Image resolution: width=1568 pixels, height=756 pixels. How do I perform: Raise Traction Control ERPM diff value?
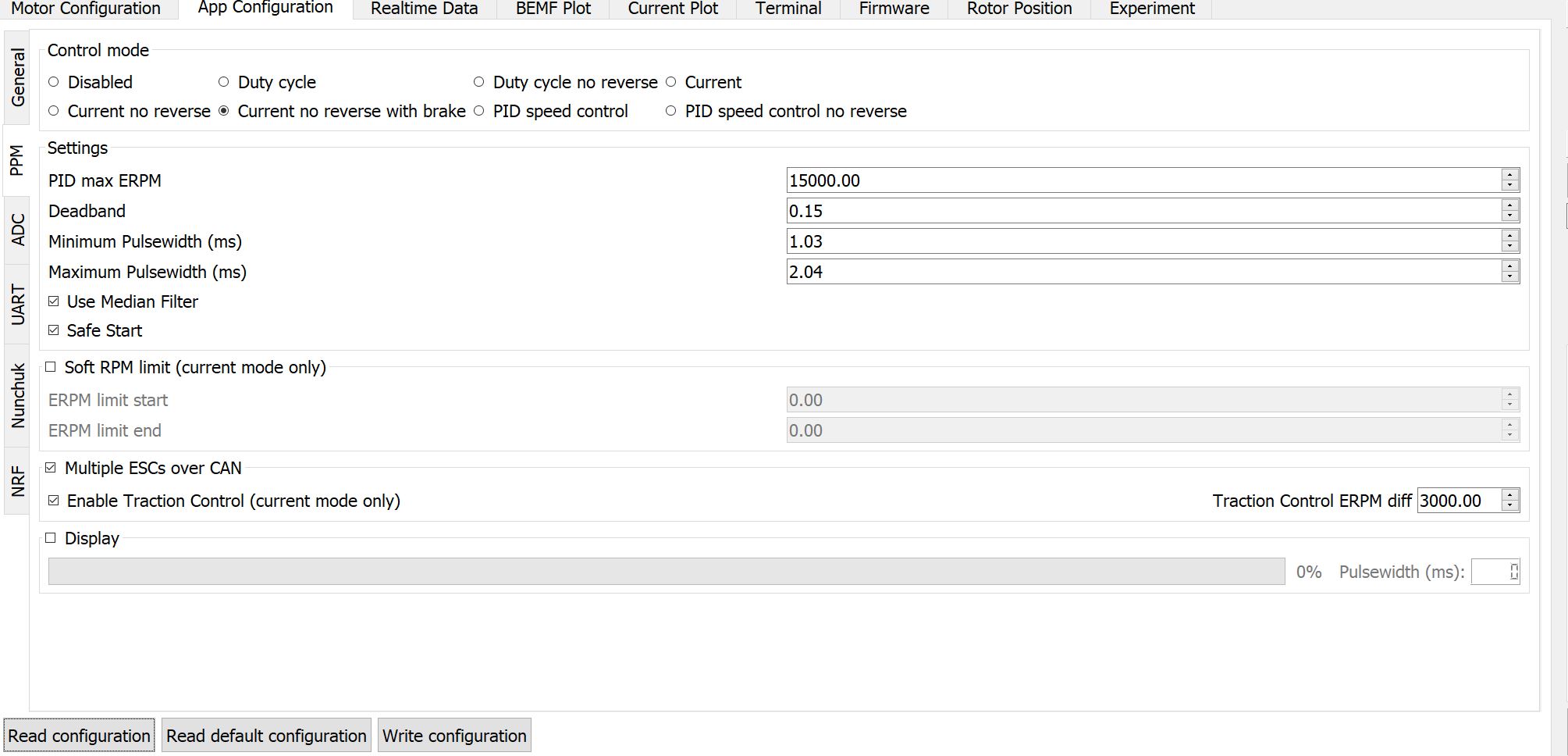[x=1509, y=495]
